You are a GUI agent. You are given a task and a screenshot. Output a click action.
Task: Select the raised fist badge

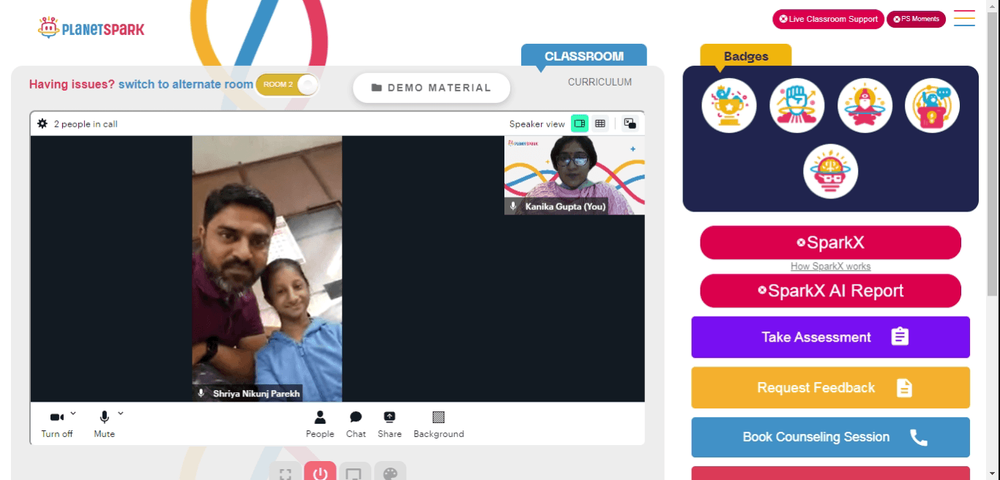[797, 106]
